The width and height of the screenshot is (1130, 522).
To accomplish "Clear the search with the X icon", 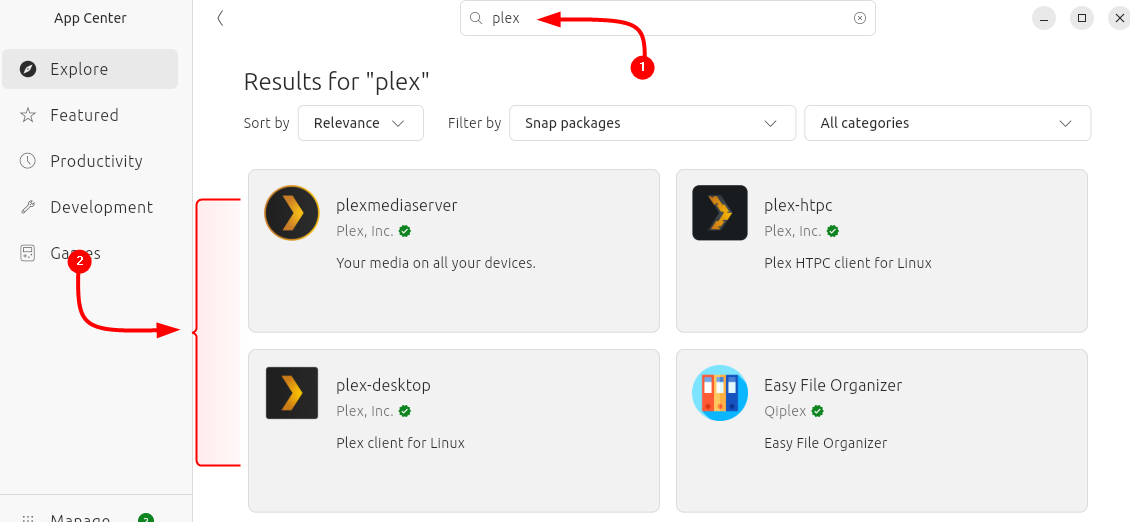I will 860,18.
